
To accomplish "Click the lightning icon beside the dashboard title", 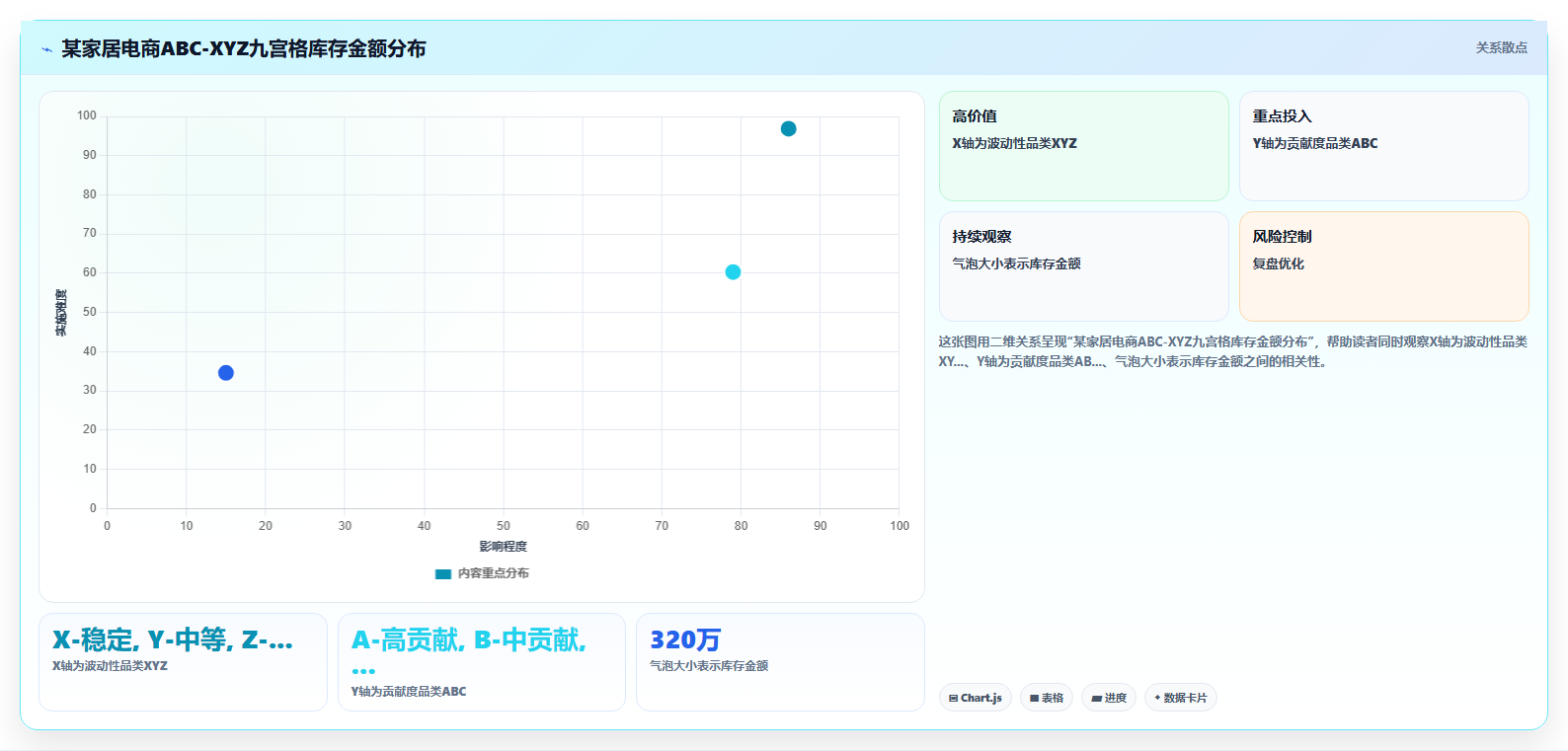I will [46, 49].
